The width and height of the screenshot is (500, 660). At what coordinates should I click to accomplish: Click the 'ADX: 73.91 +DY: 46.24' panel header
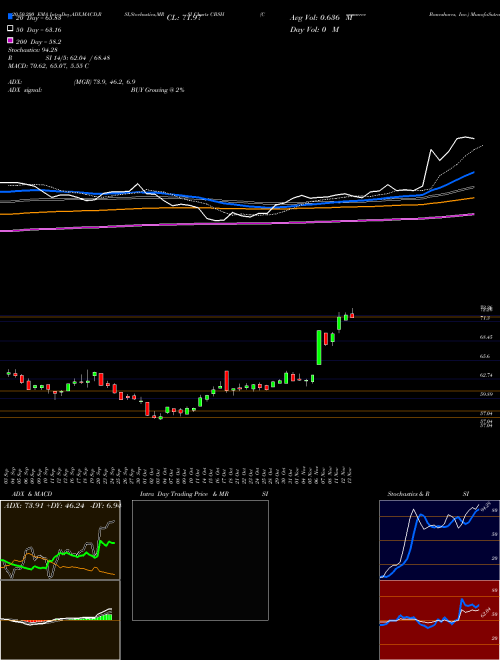[x=62, y=505]
